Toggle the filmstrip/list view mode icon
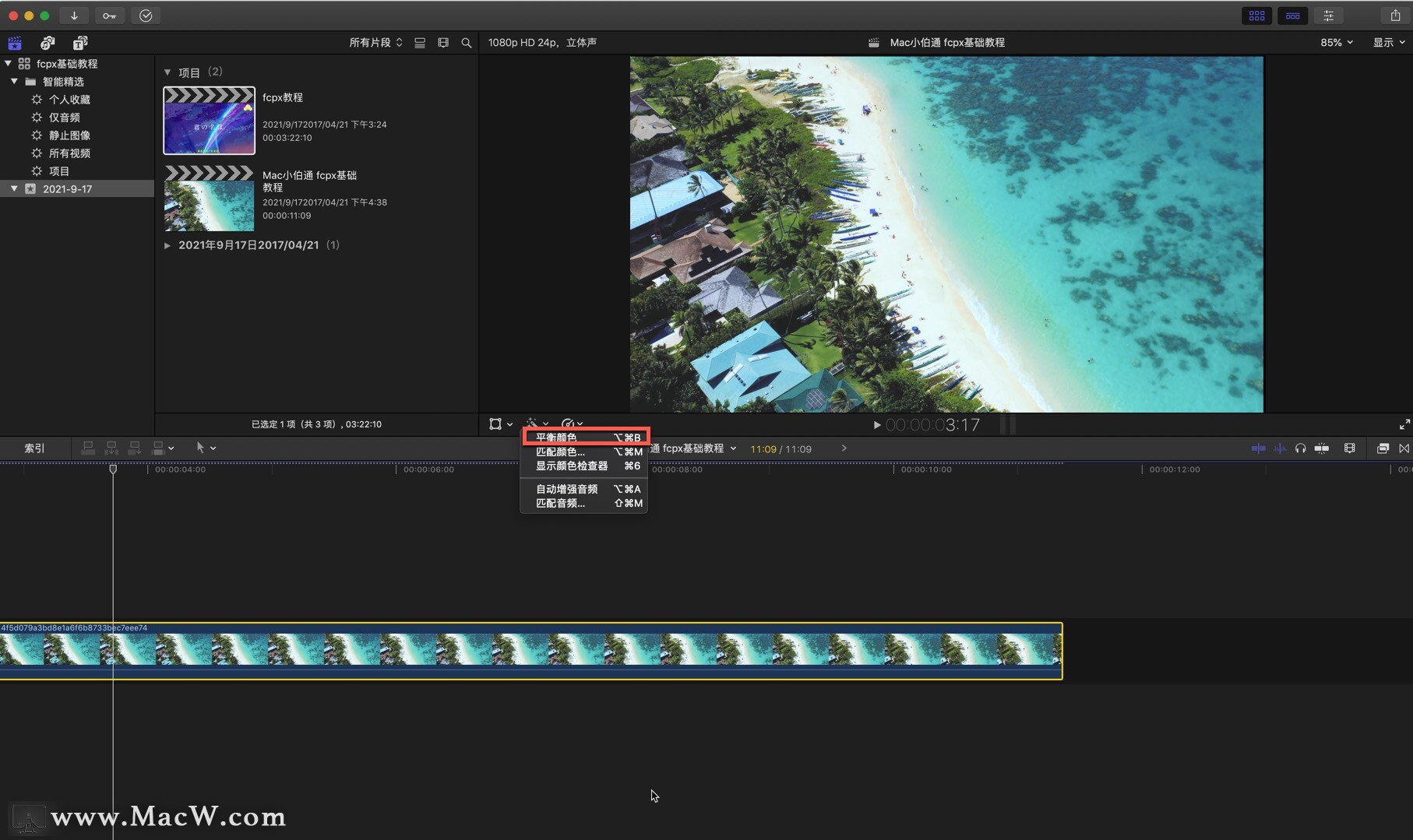 [x=420, y=43]
